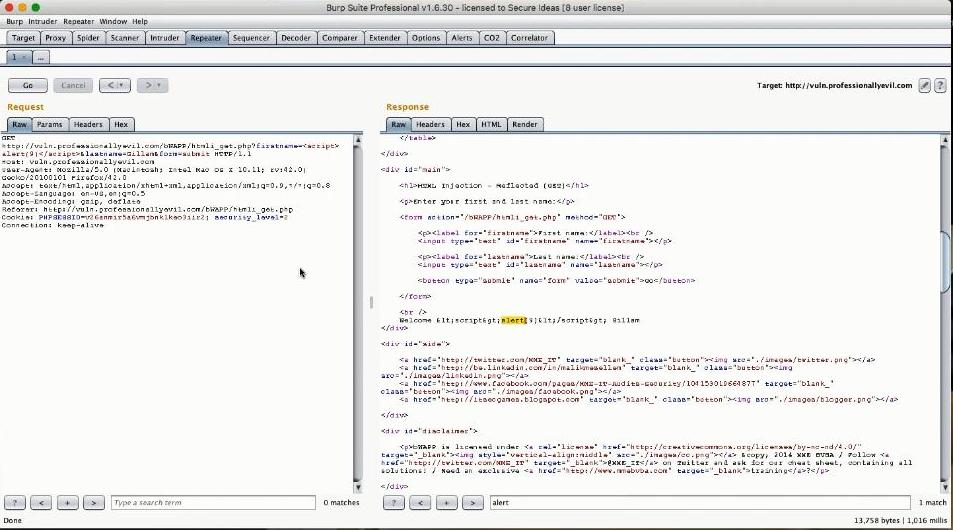Open the Sequencer tab

[x=251, y=38]
